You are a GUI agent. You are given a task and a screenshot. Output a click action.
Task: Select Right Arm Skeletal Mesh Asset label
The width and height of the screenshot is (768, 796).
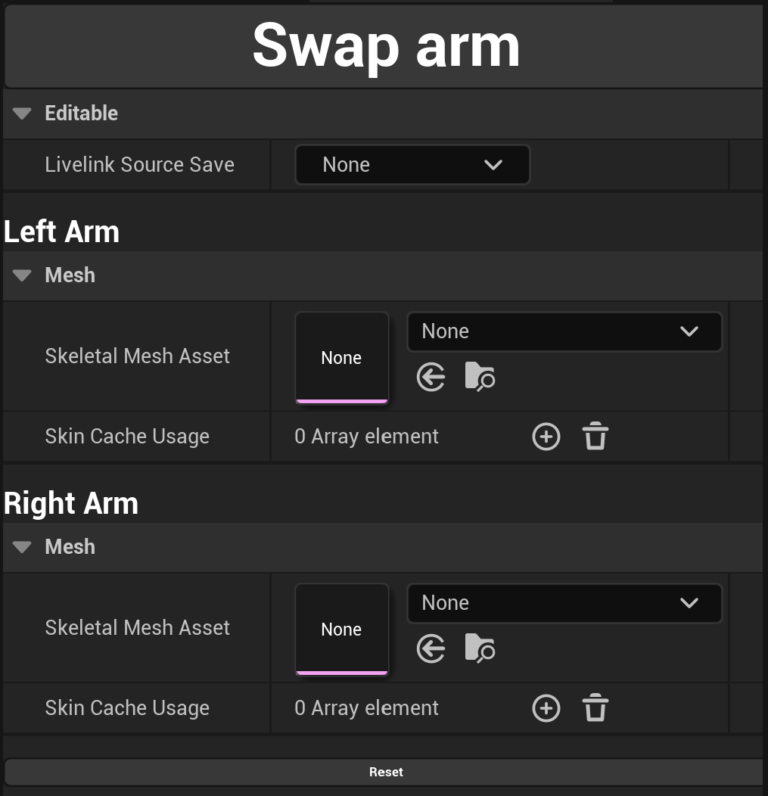click(137, 628)
